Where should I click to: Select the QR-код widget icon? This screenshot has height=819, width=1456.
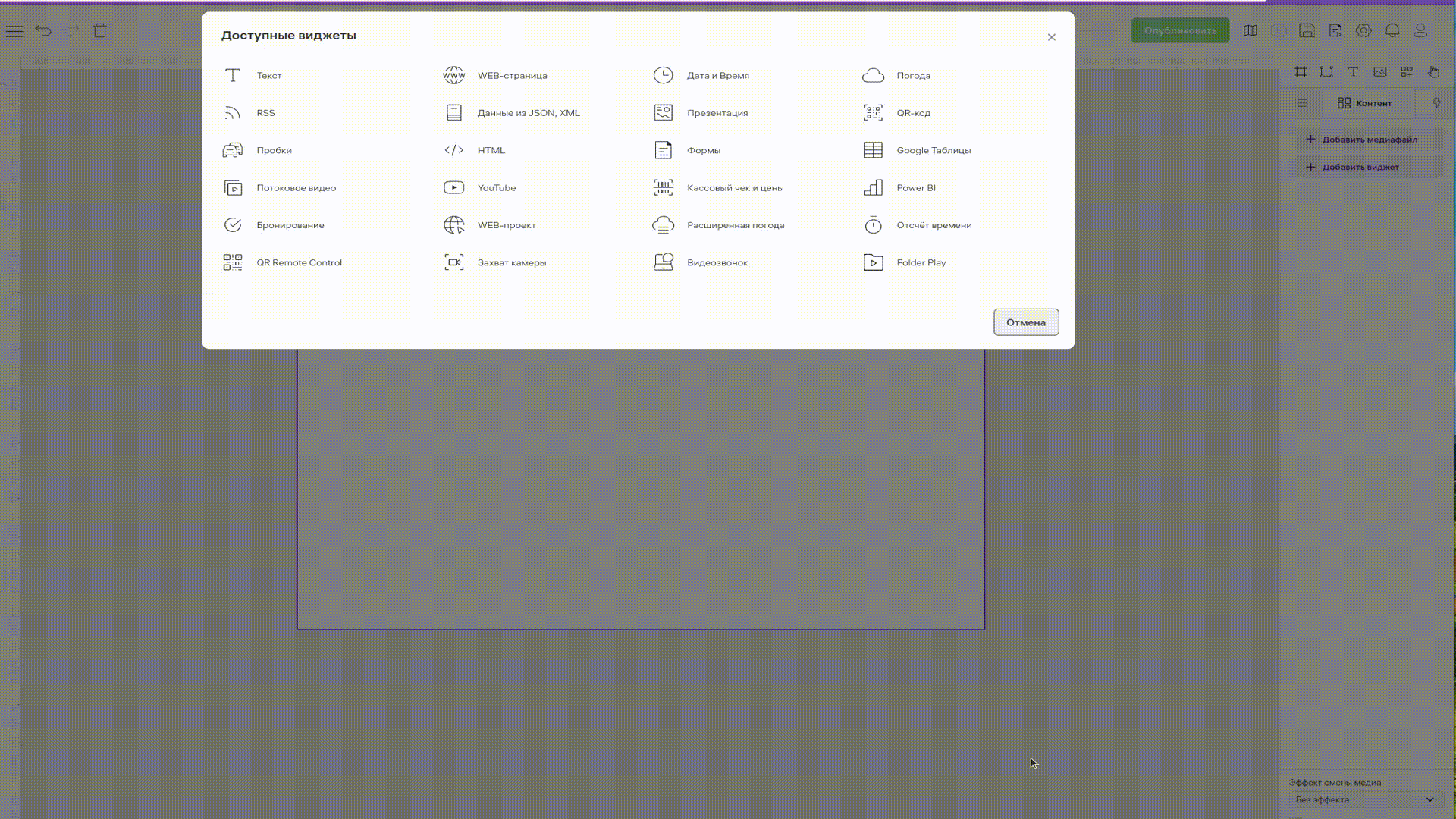click(x=873, y=113)
